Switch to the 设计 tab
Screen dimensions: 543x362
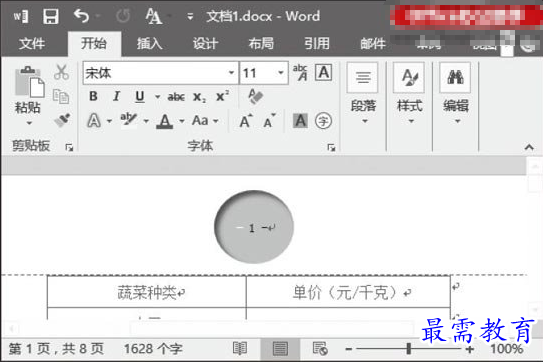[x=205, y=44]
